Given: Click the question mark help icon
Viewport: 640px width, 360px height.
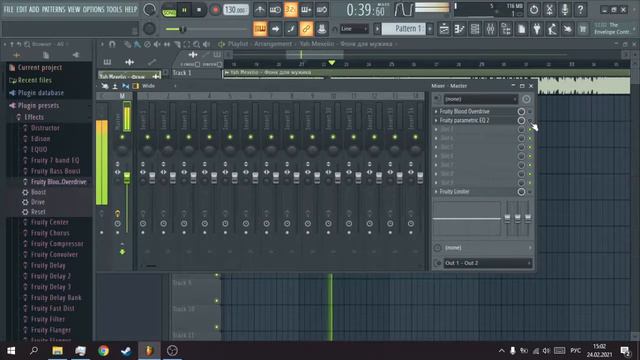Looking at the screenshot, I should click(x=580, y=9).
